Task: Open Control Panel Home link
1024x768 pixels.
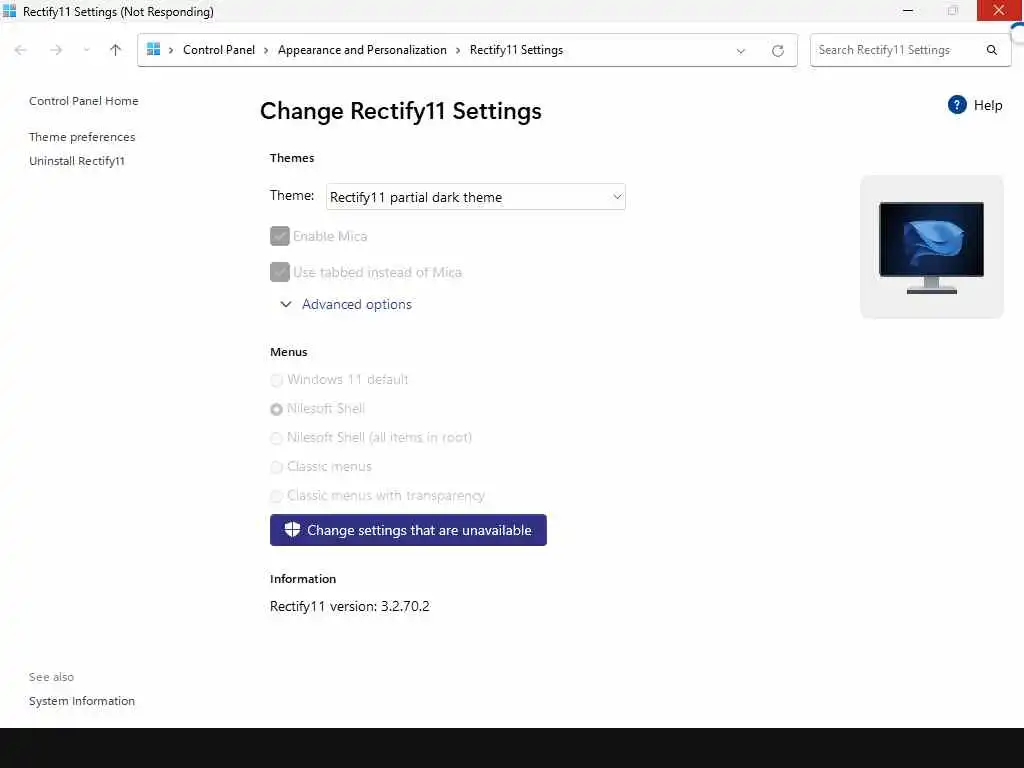Action: (84, 101)
